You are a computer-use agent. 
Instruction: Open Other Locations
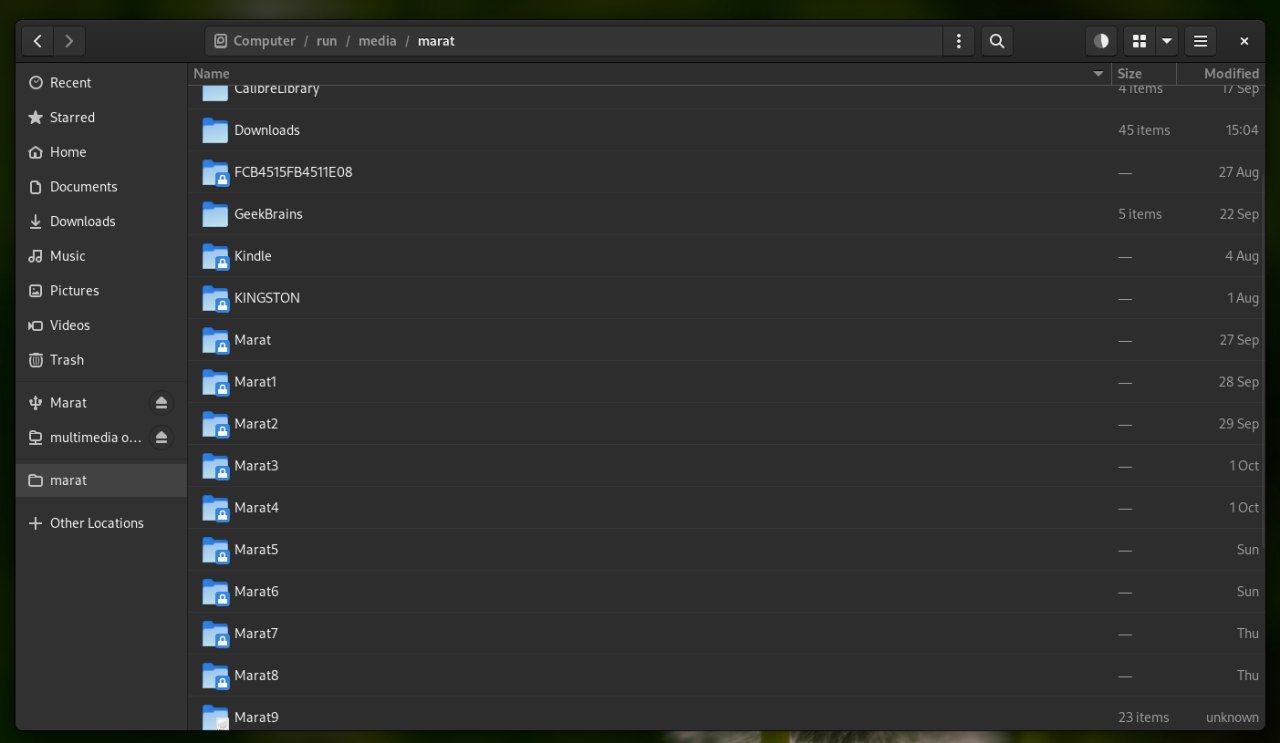pos(101,523)
